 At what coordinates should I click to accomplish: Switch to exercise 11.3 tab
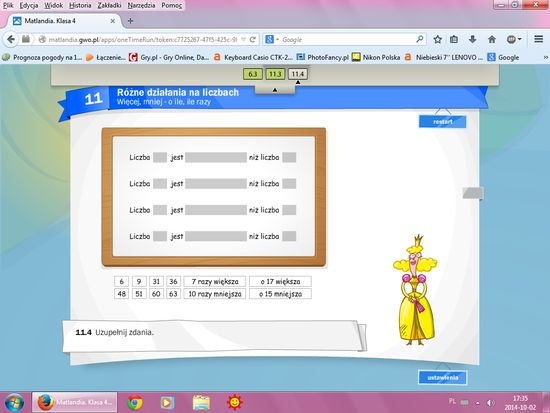pyautogui.click(x=275, y=74)
